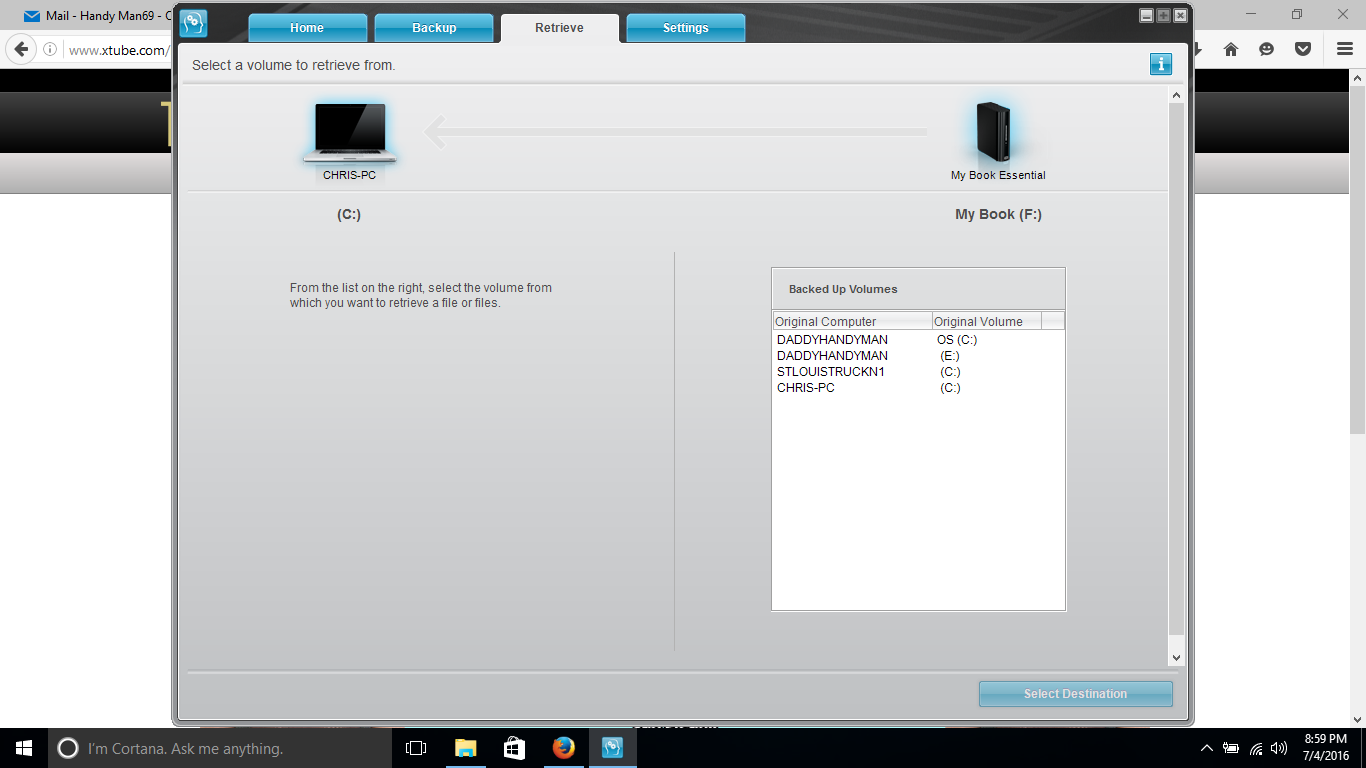The image size is (1366, 768).
Task: Close the Firefox window
Action: pyautogui.click(x=1343, y=14)
